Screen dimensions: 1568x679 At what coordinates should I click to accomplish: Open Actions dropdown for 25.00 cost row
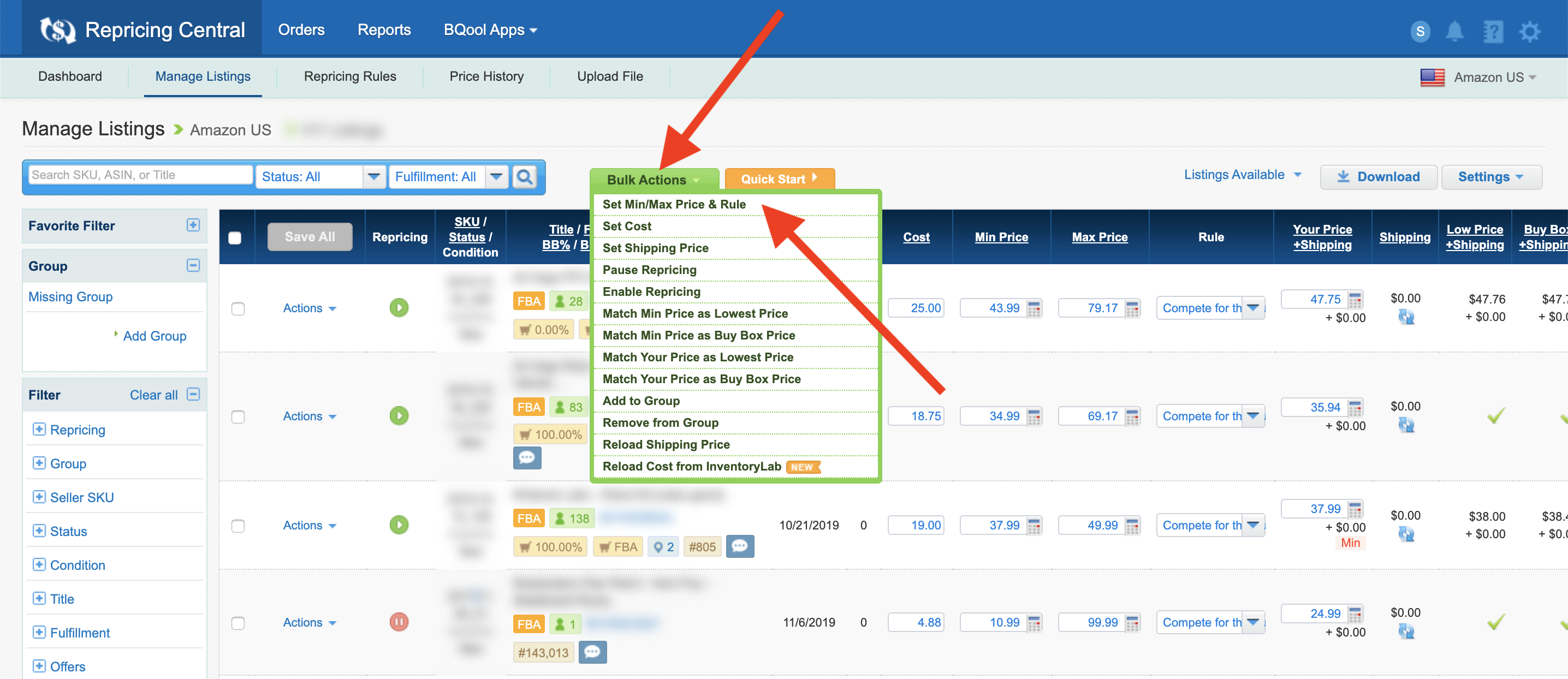[309, 308]
